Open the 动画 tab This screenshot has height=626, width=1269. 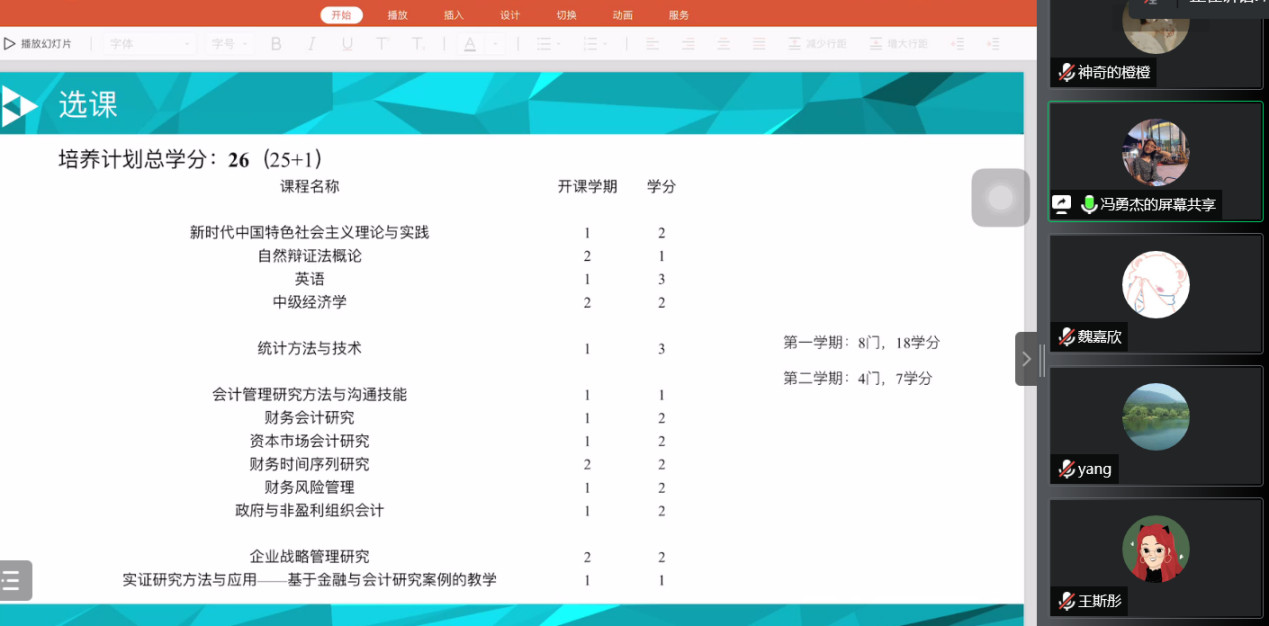pyautogui.click(x=622, y=15)
